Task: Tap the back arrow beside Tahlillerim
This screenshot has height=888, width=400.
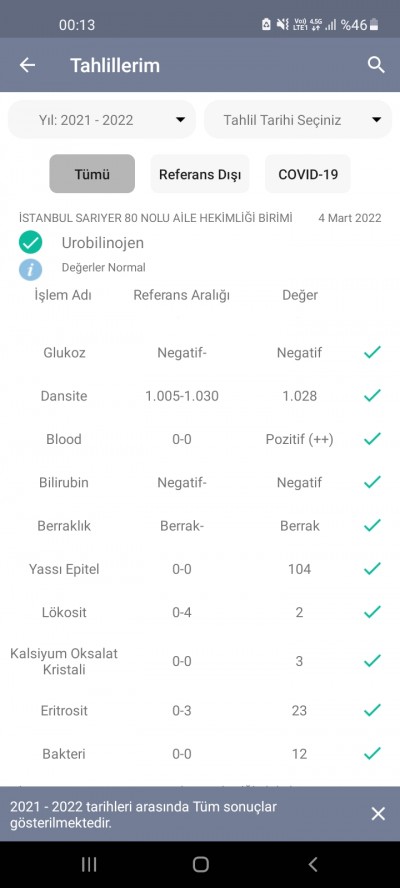Action: (x=27, y=65)
